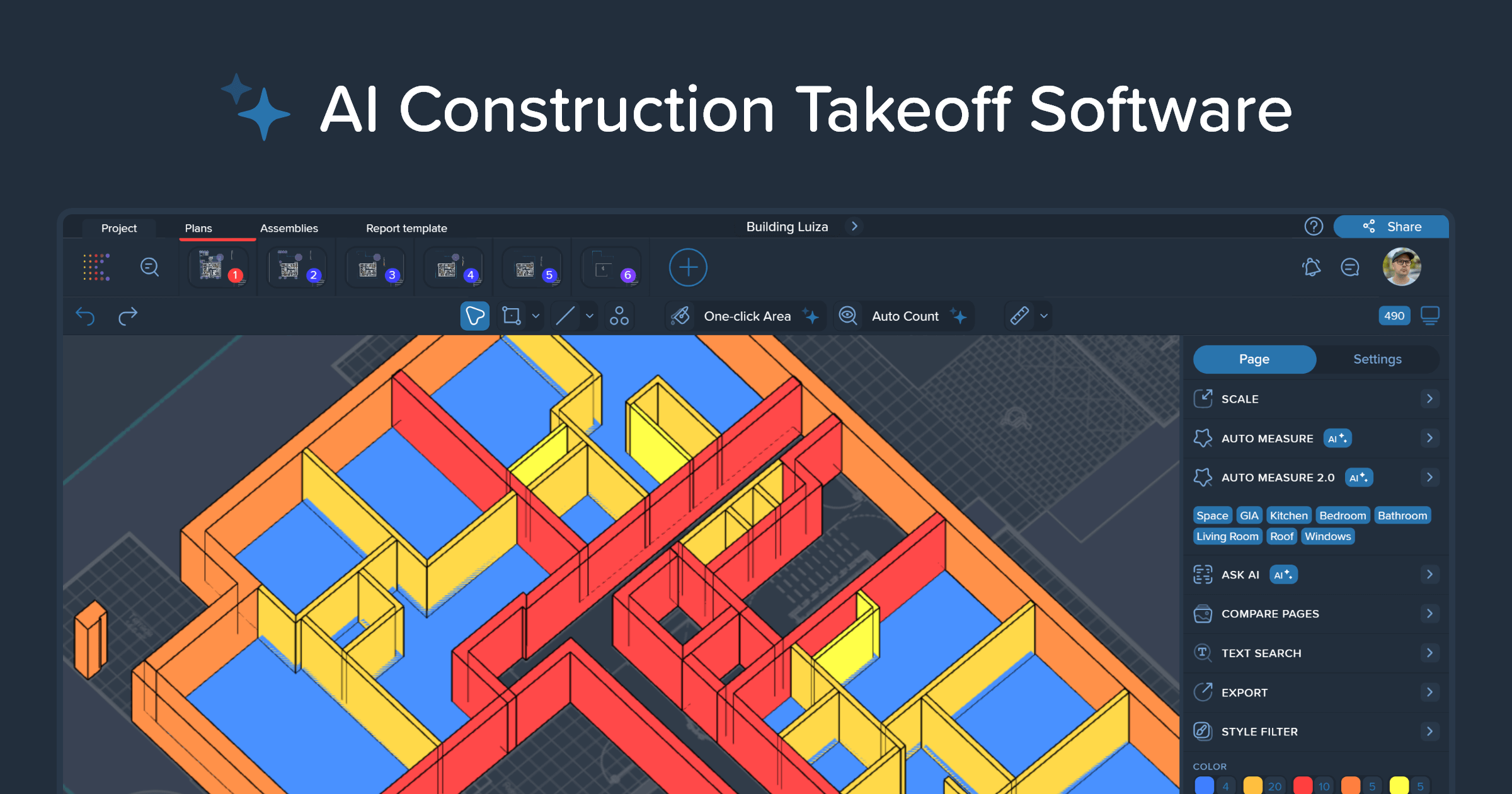This screenshot has width=1512, height=794.
Task: Click the help question mark icon
Action: 1314,226
